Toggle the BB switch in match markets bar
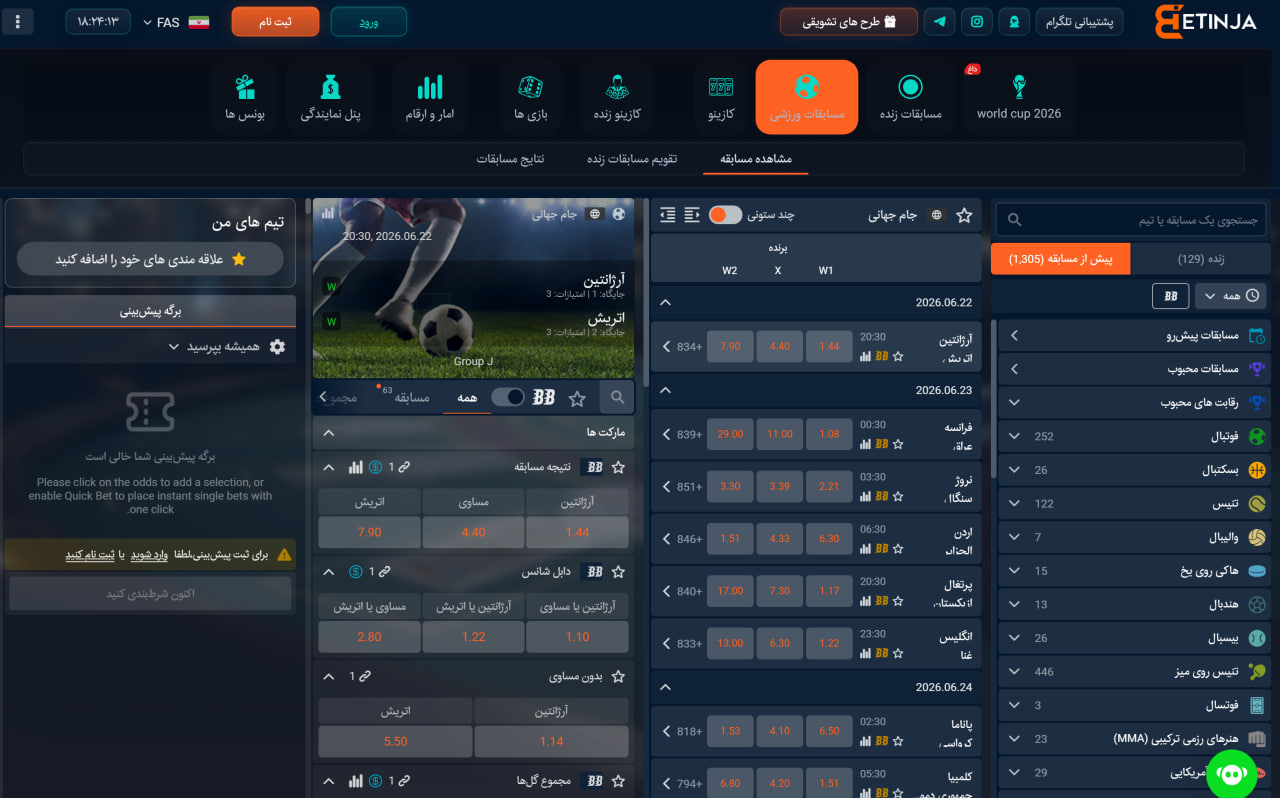 pos(508,397)
